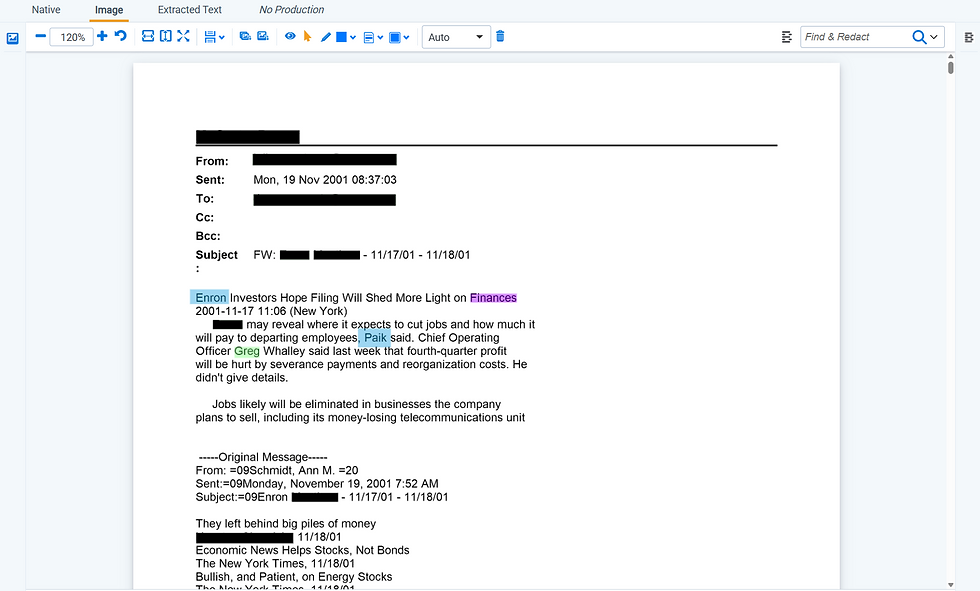Select the Image tab

[x=109, y=10]
